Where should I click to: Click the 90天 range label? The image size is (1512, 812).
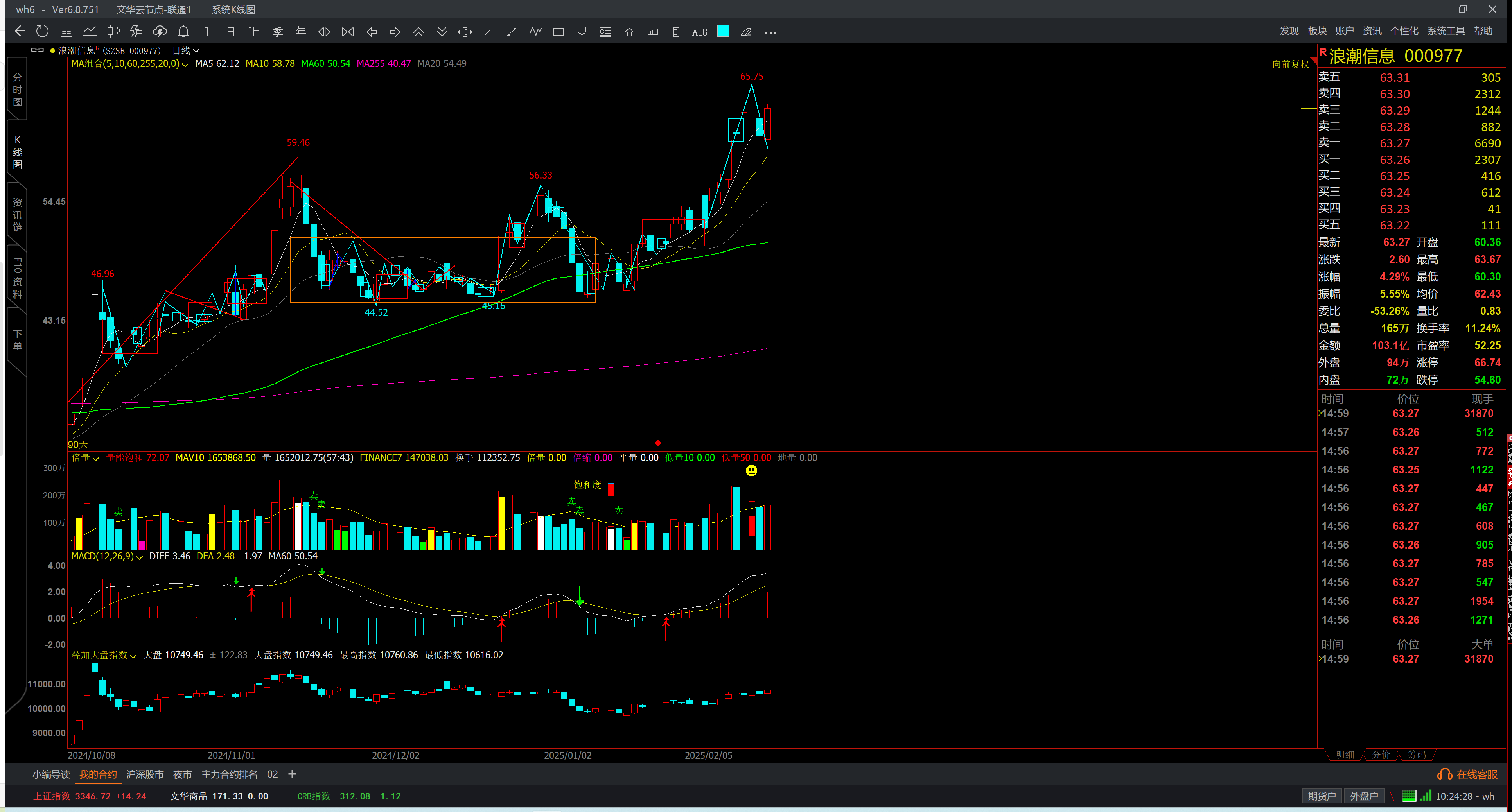[x=77, y=445]
